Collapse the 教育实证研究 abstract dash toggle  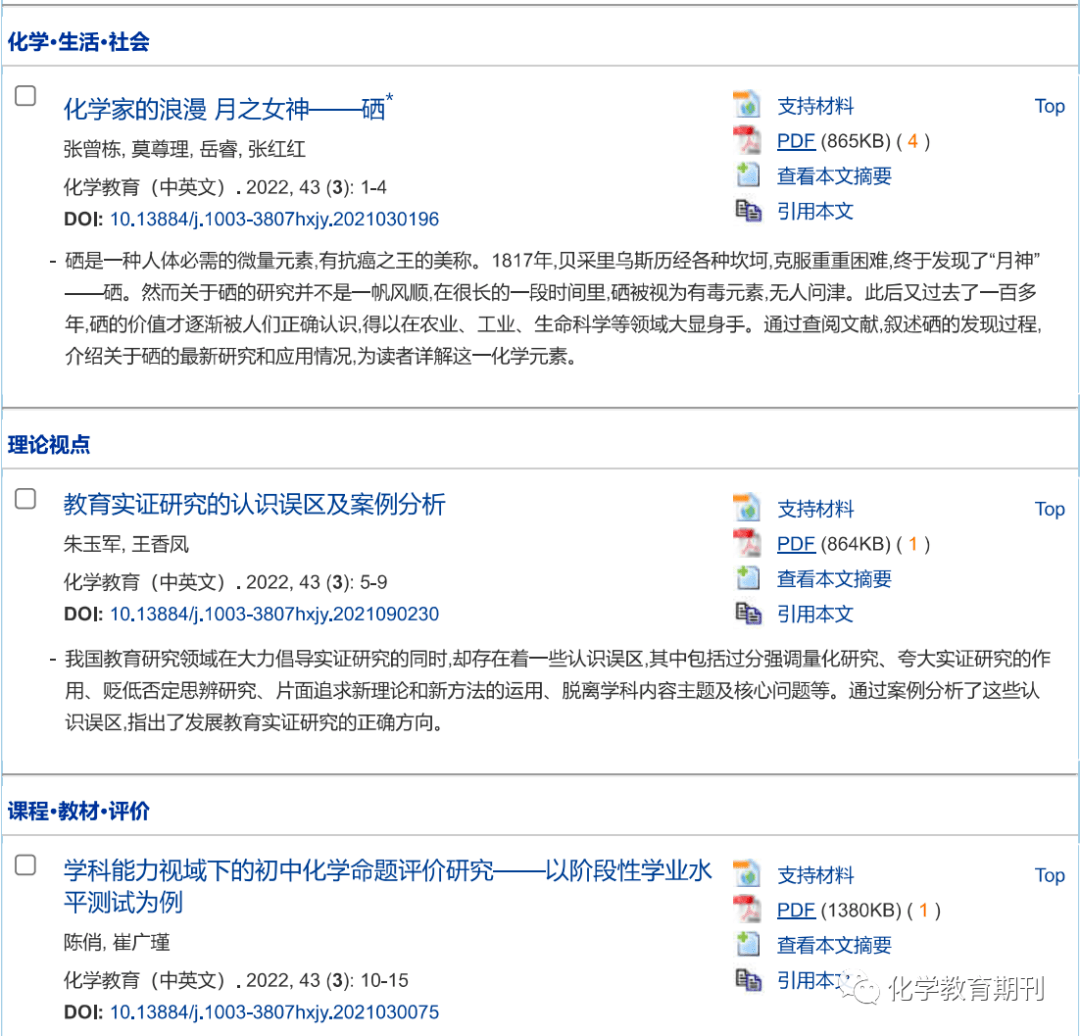pos(52,660)
